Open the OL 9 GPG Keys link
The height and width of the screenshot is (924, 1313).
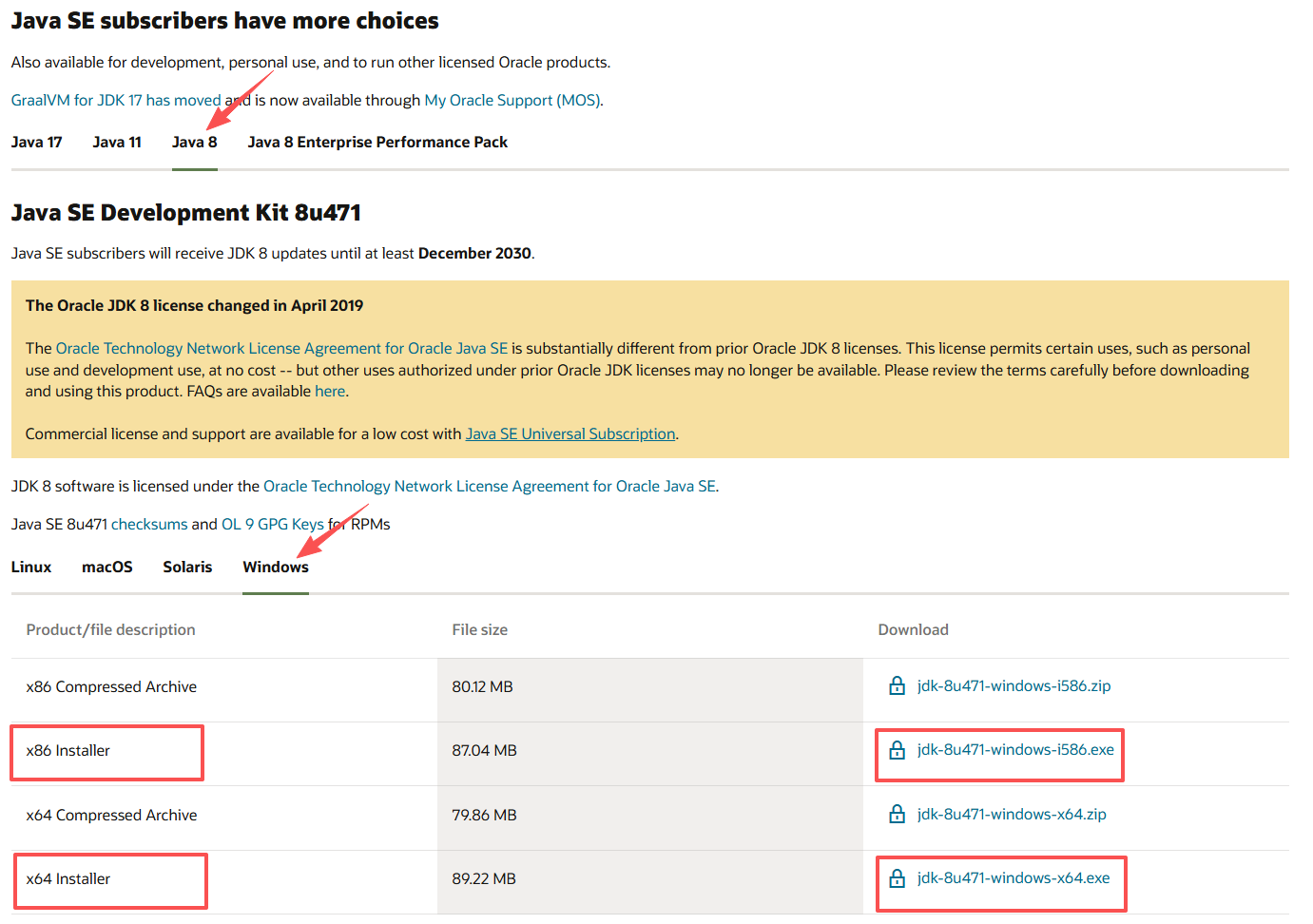tap(272, 524)
